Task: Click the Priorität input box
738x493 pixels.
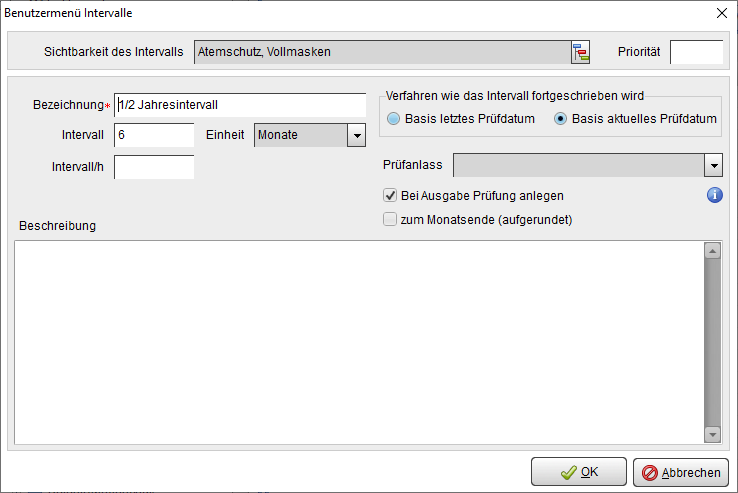Action: (x=696, y=52)
